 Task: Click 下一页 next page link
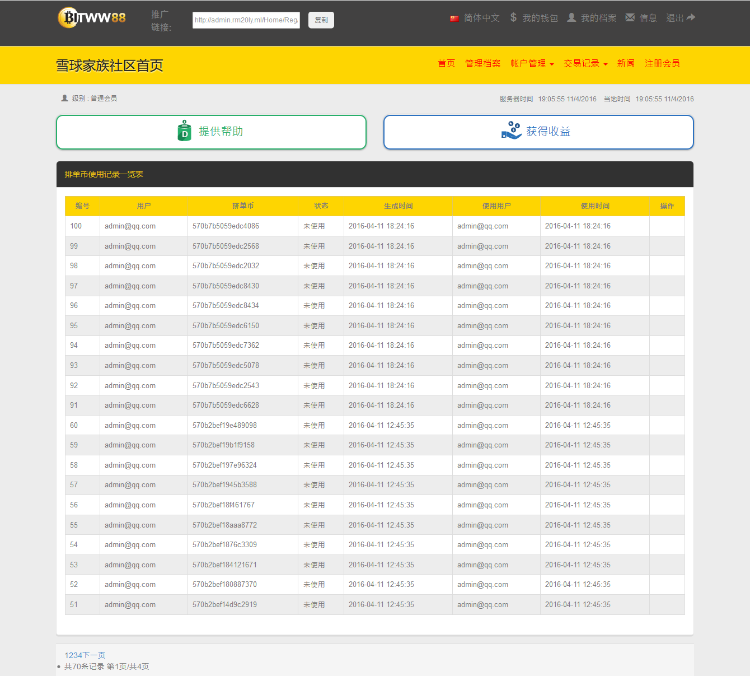click(93, 655)
